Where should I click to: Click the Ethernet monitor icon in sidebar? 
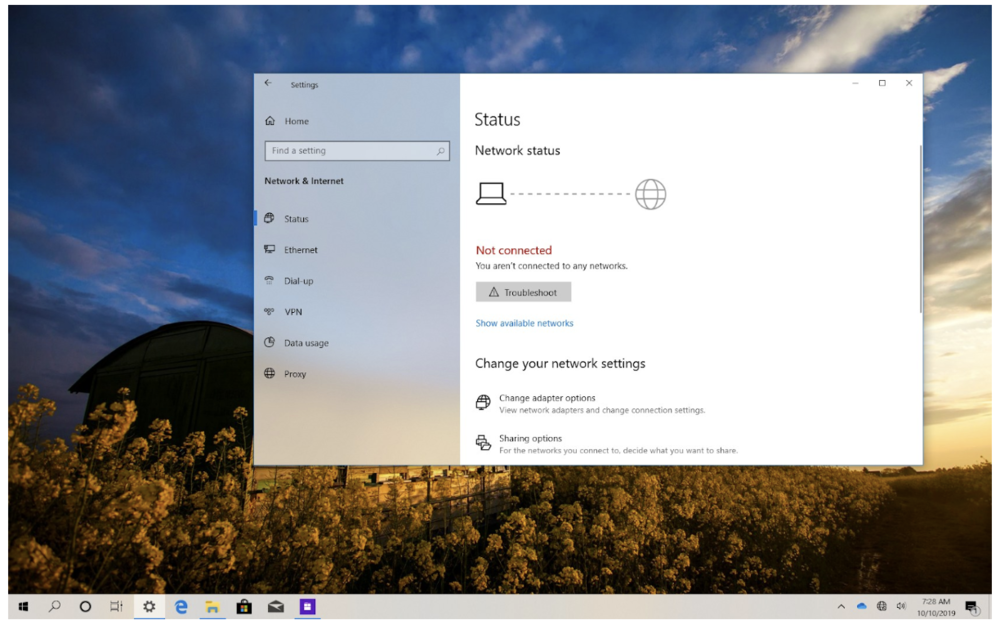pyautogui.click(x=270, y=249)
